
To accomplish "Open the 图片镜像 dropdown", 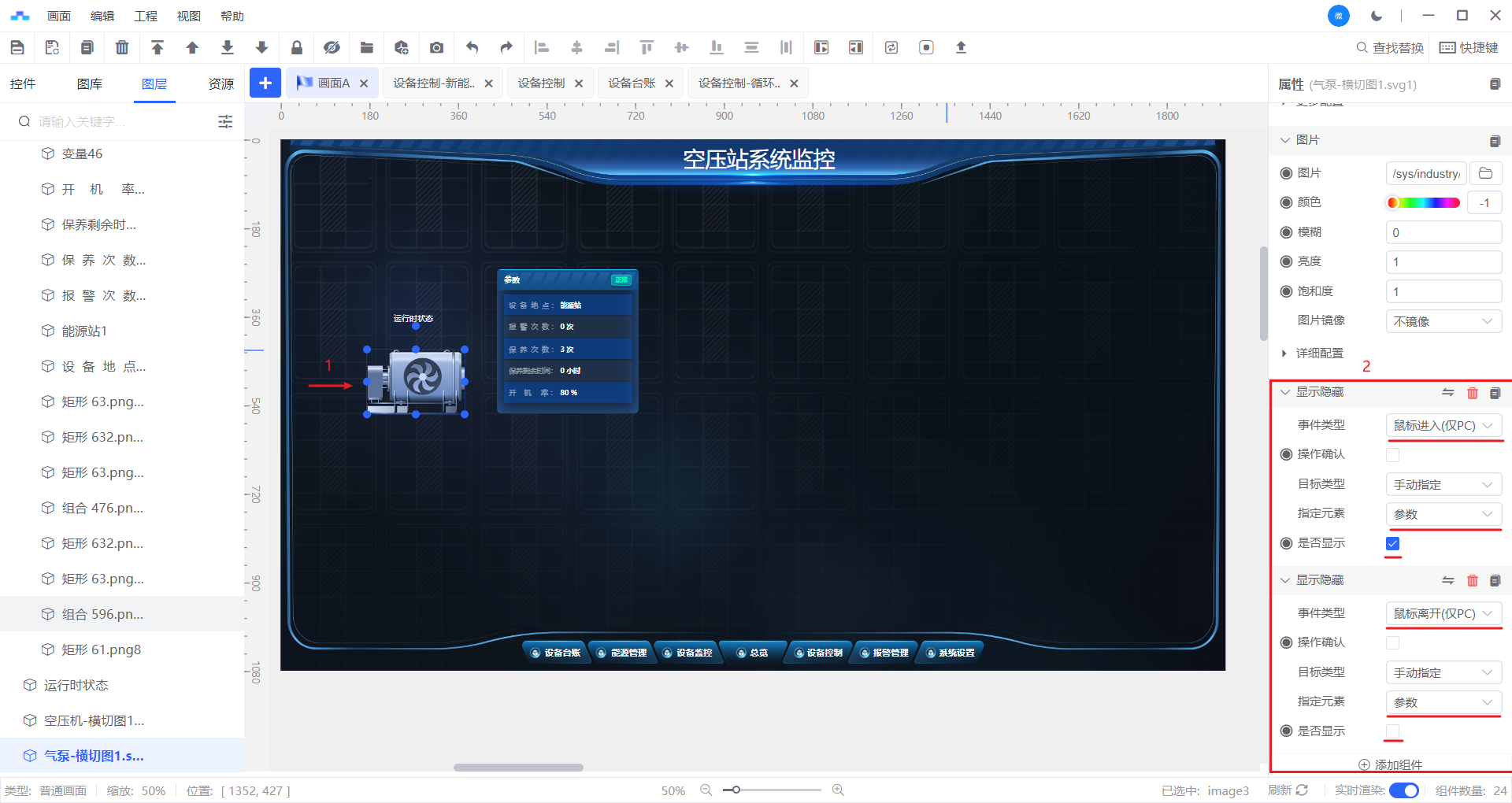I will click(1443, 321).
